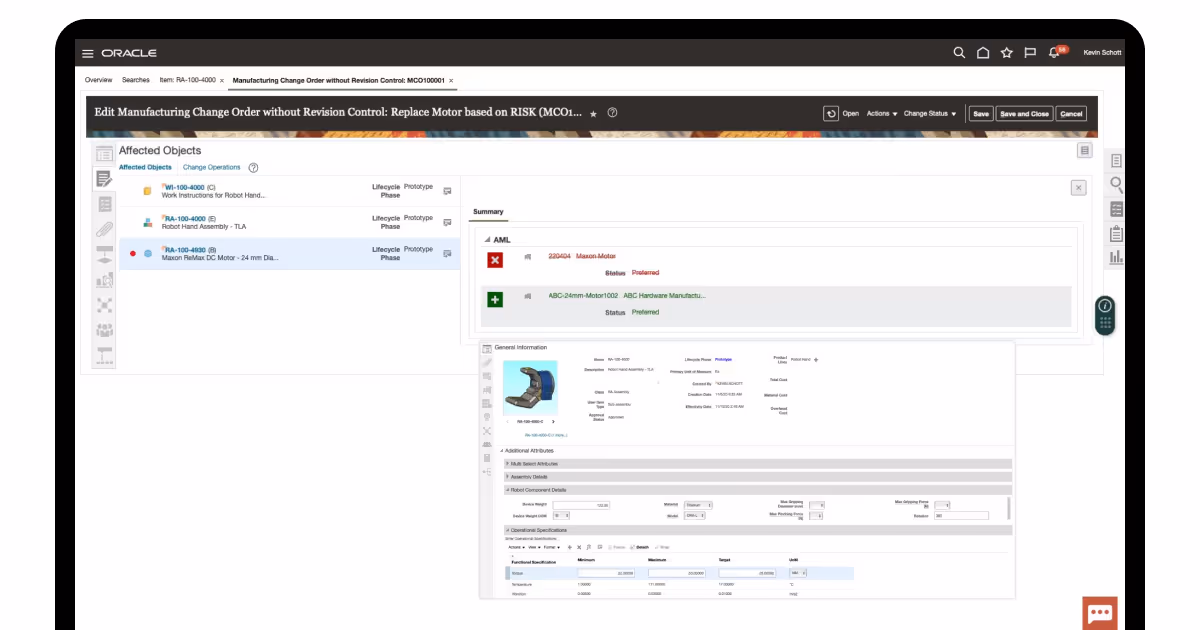Click the Device Weight input field
This screenshot has width=1200, height=630.
(582, 505)
